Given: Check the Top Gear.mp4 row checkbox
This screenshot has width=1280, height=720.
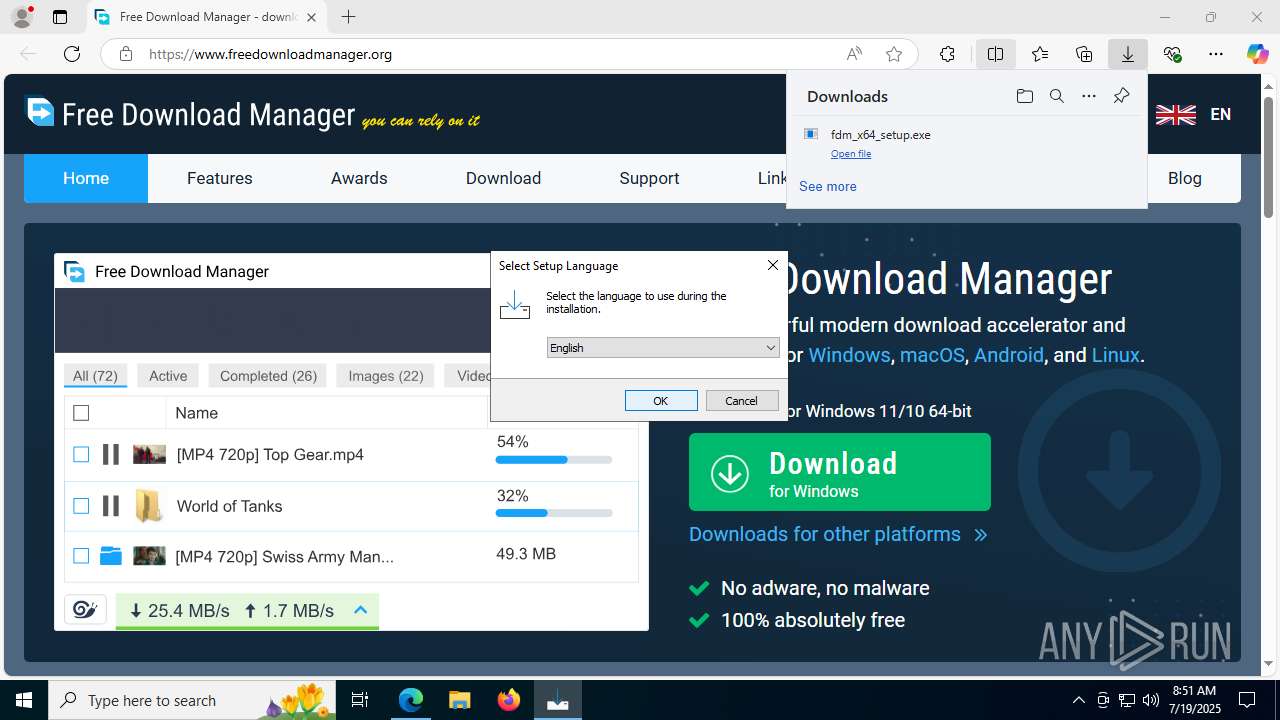Looking at the screenshot, I should [81, 454].
